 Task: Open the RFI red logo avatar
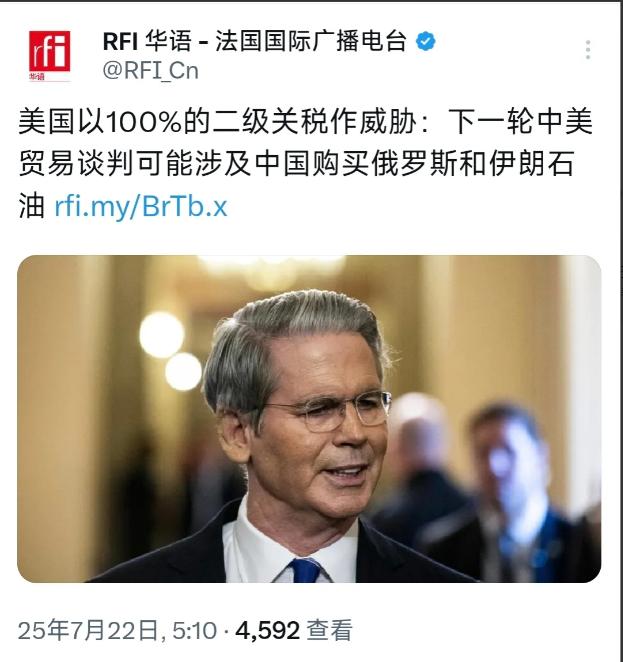tap(49, 55)
